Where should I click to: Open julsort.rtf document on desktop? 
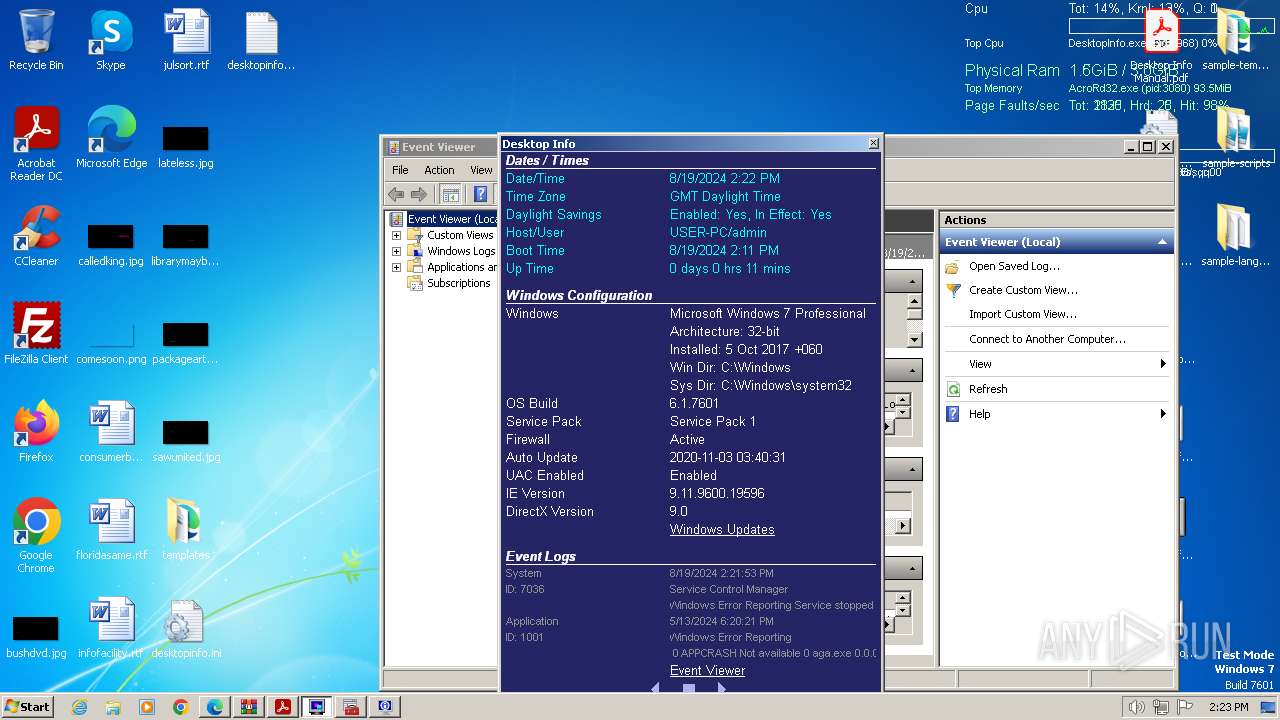186,40
